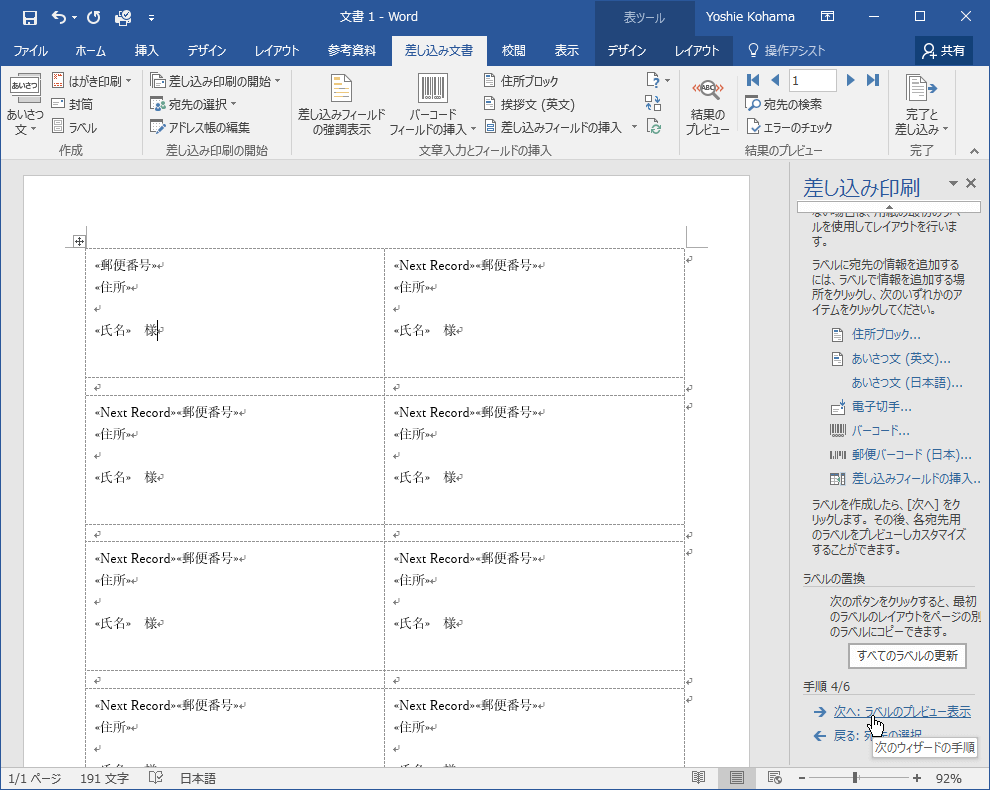
Task: Click the record number field
Action: pos(812,80)
